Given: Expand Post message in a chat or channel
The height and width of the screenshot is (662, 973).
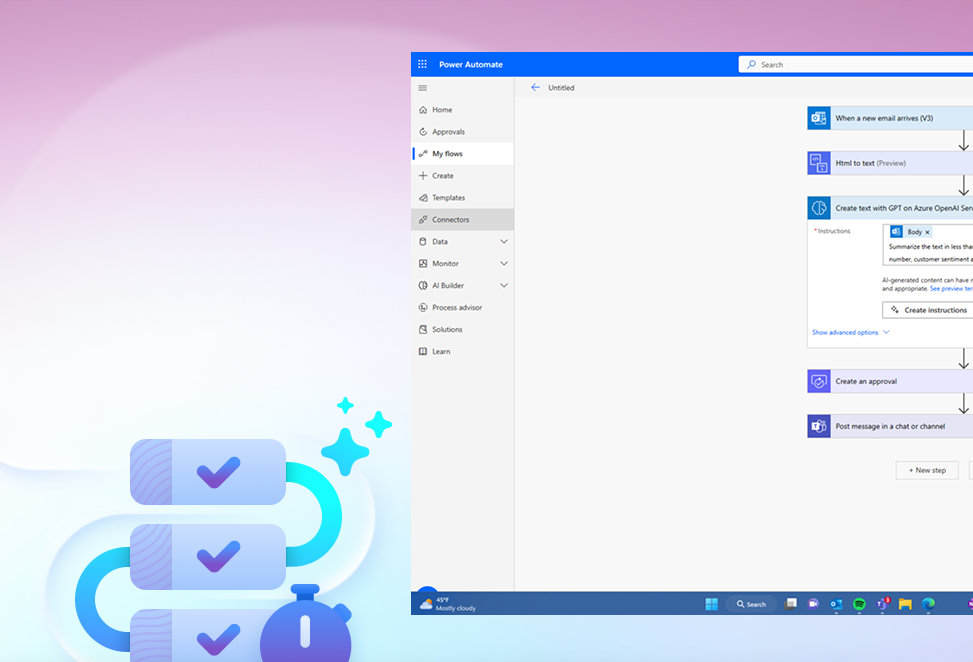Looking at the screenshot, I should [890, 426].
